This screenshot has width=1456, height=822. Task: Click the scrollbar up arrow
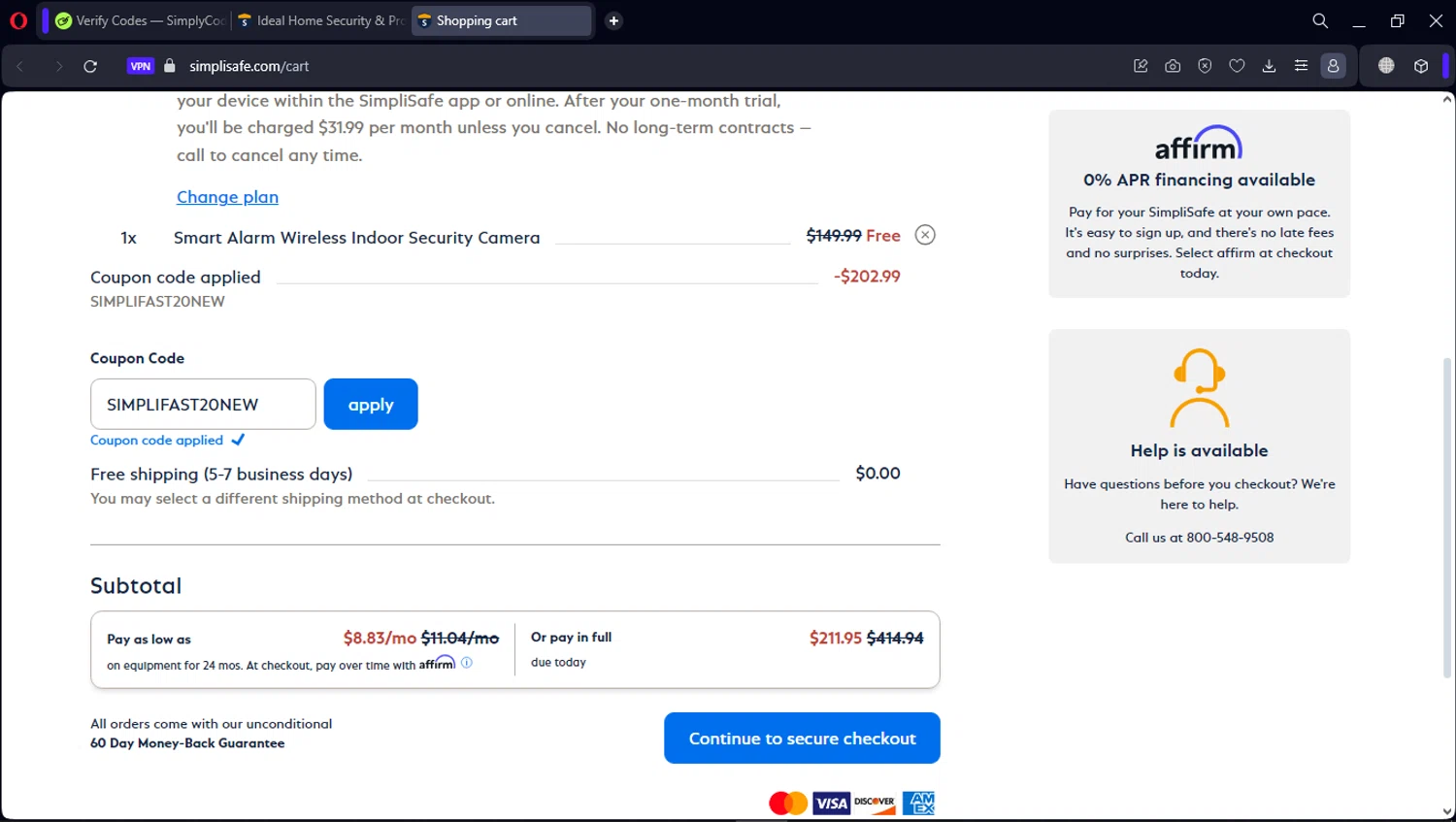coord(1447,99)
